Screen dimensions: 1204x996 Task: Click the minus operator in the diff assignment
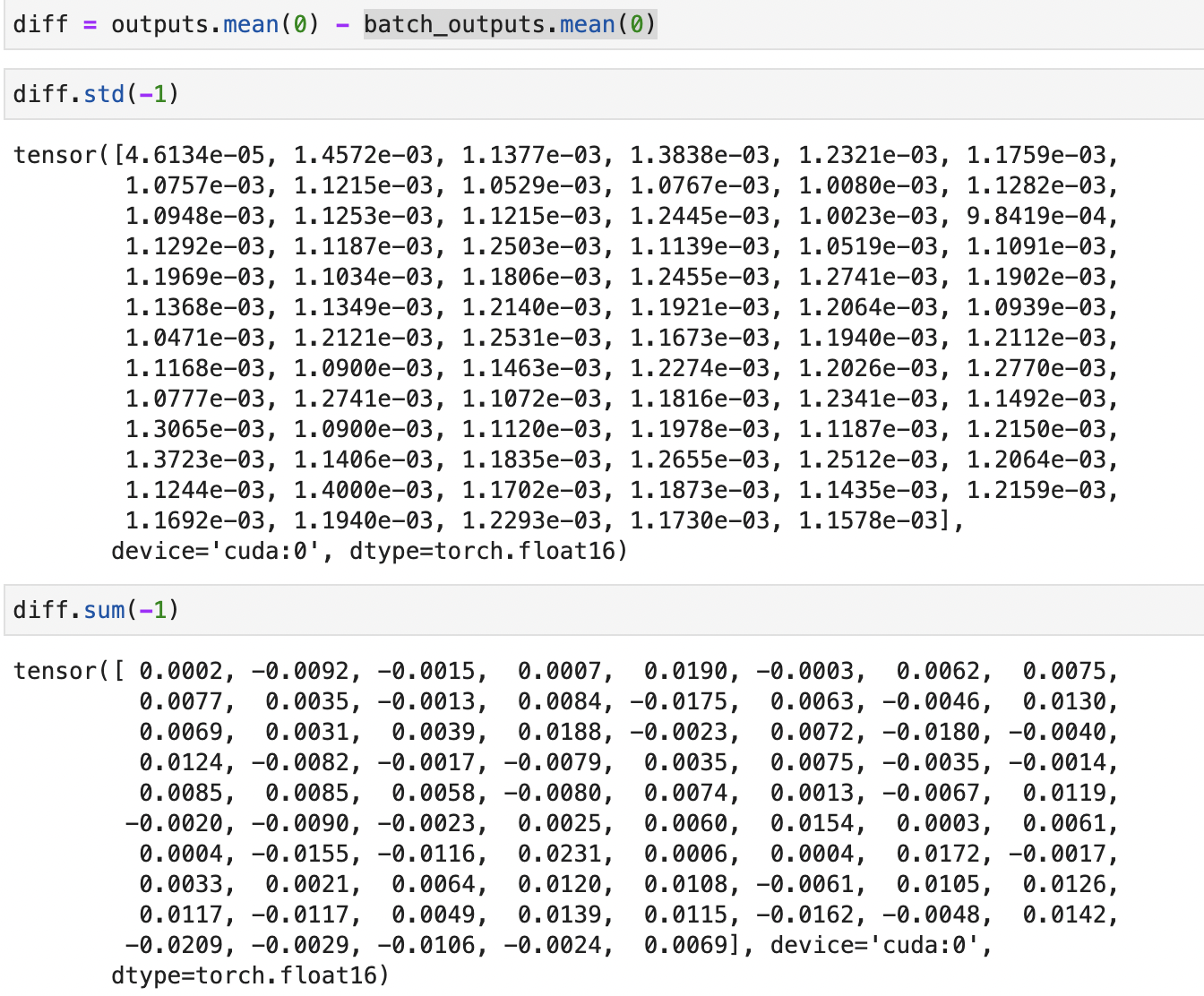(343, 24)
